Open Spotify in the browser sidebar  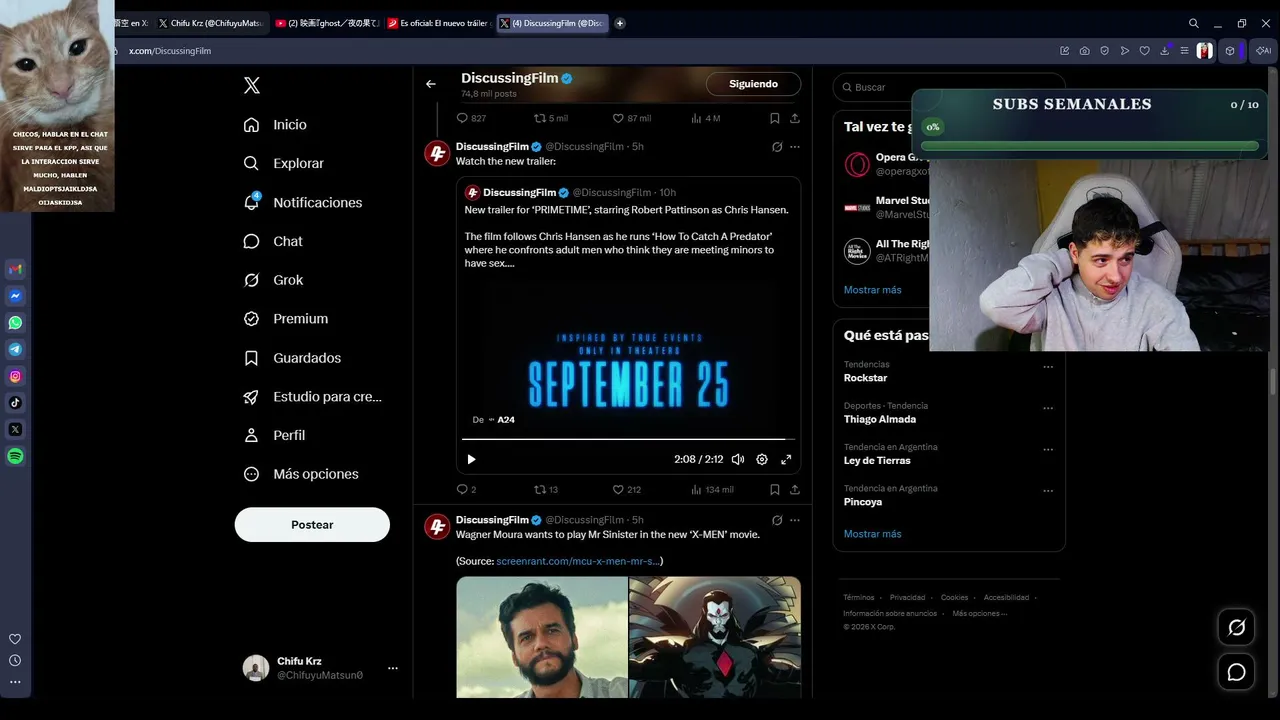click(15, 456)
